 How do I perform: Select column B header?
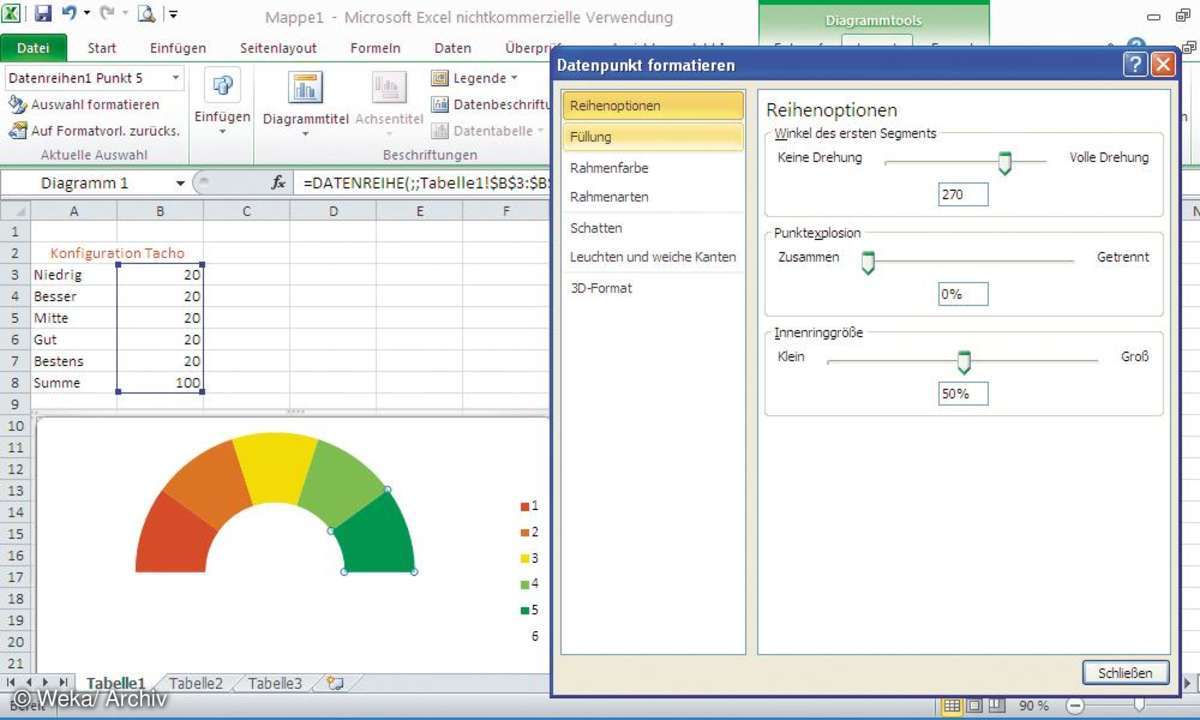pos(160,211)
